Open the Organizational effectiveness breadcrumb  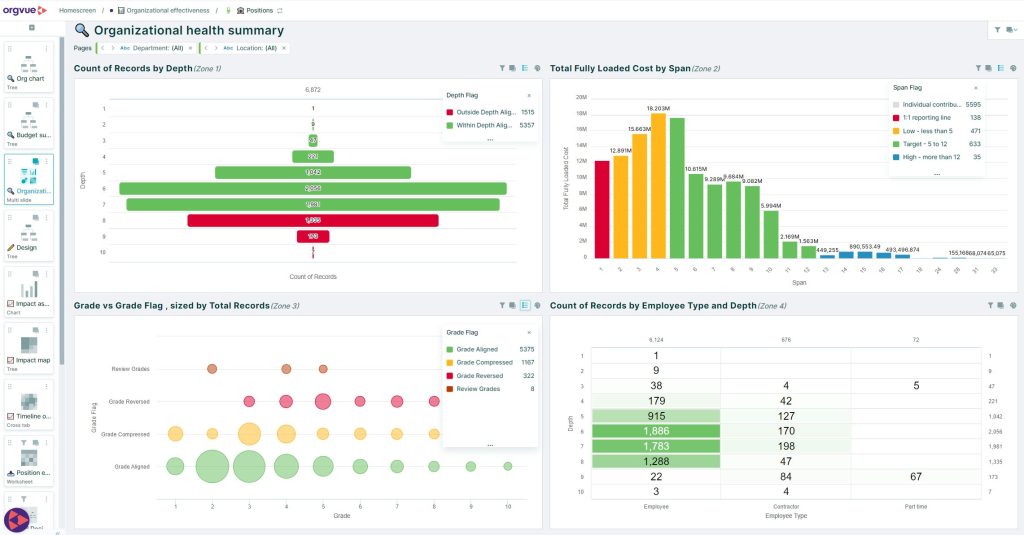click(164, 10)
